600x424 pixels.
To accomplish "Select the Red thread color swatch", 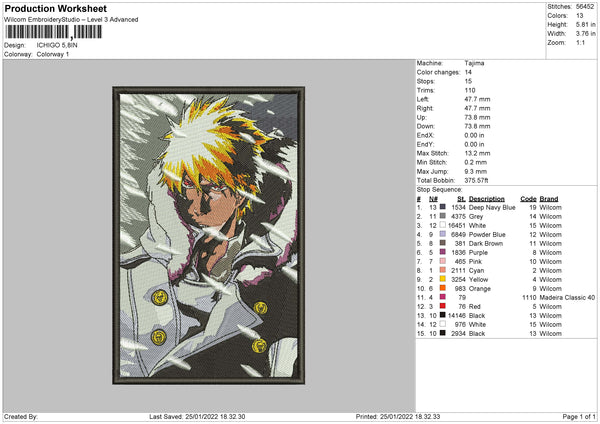I will click(442, 306).
